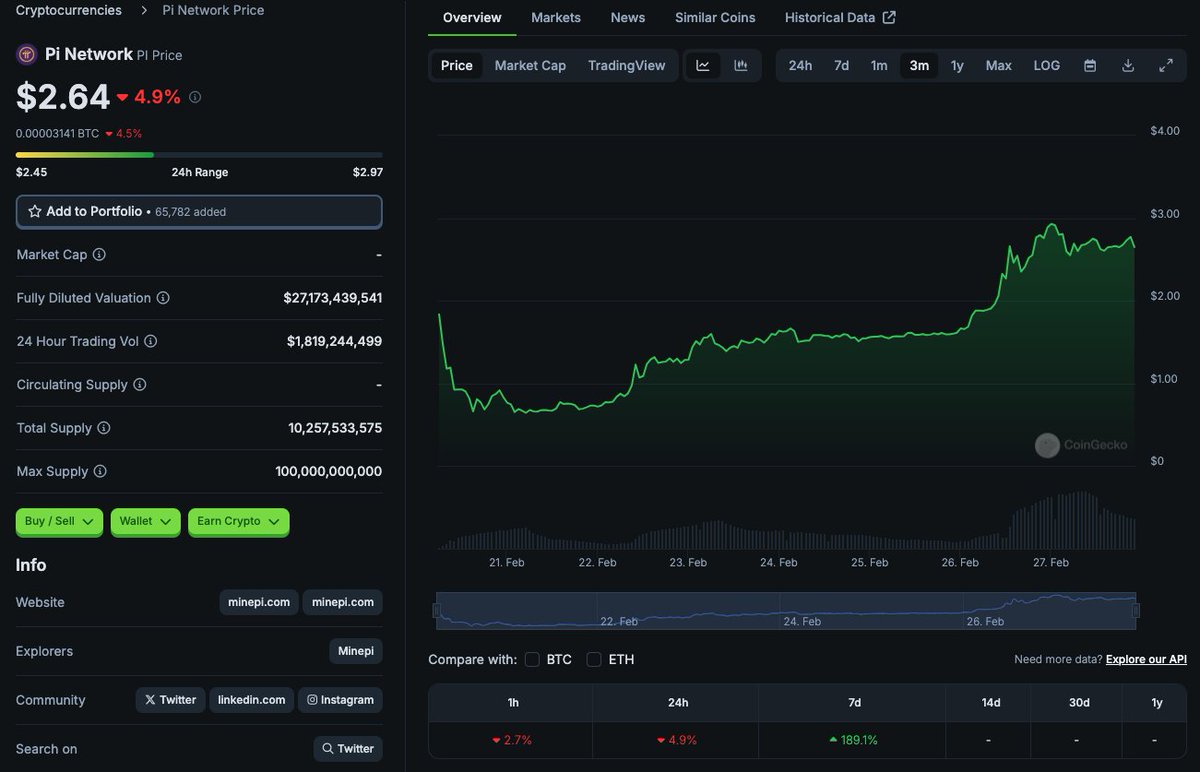Select Price chart mode
1200x772 pixels.
(457, 65)
